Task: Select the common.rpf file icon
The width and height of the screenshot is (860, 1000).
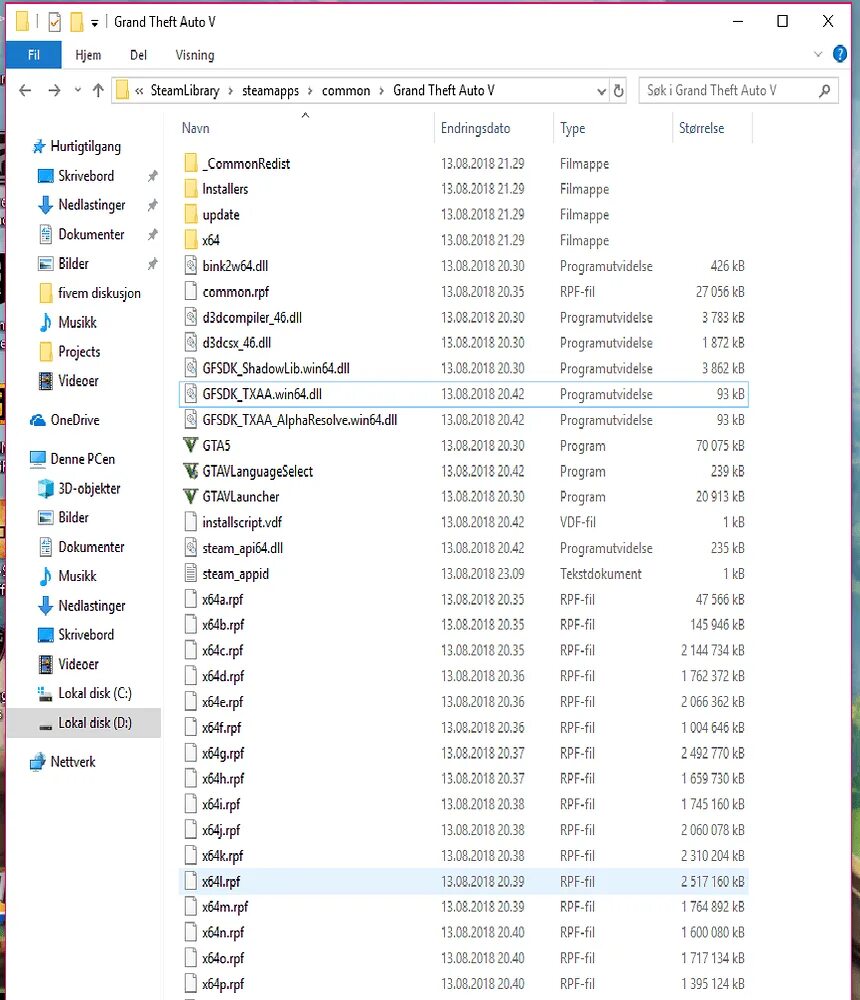Action: point(190,291)
